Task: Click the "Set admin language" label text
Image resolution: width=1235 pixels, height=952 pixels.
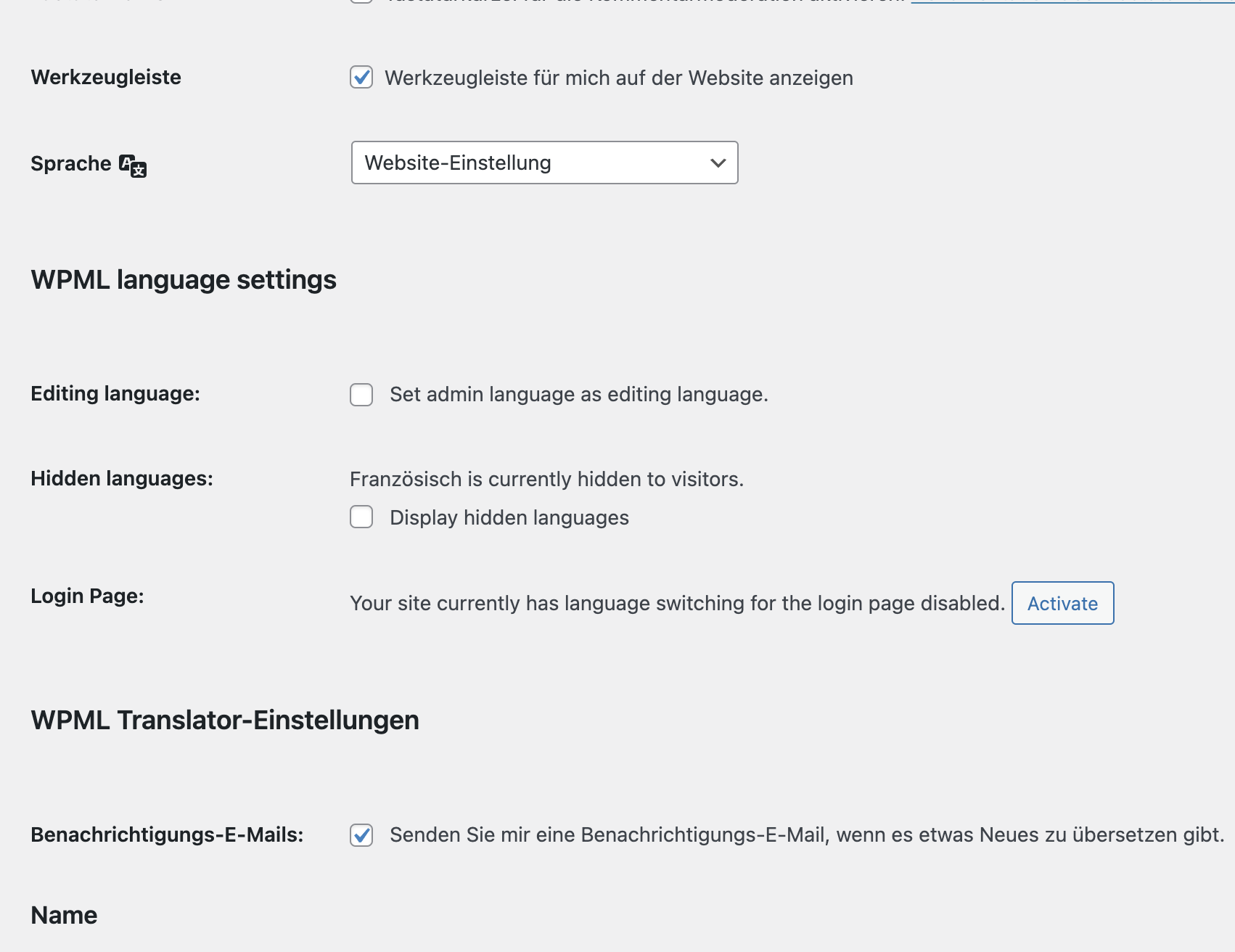Action: pos(578,395)
